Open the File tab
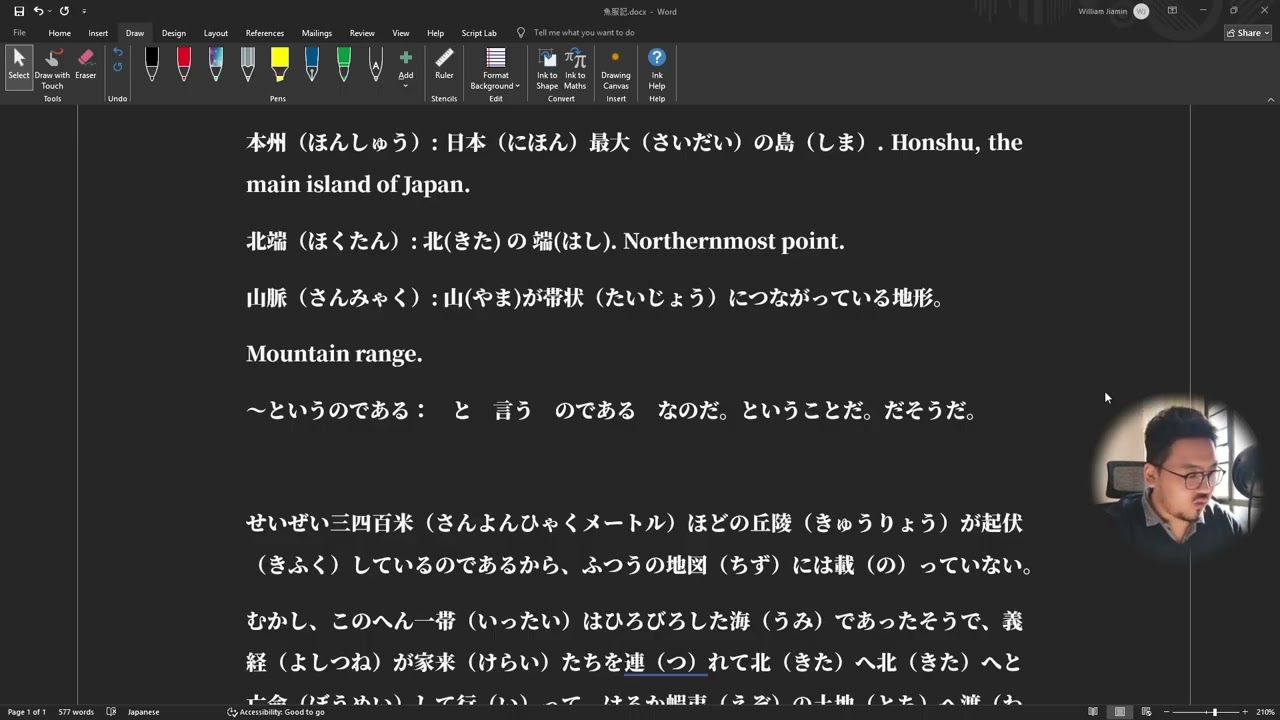The image size is (1280, 720). pos(19,33)
